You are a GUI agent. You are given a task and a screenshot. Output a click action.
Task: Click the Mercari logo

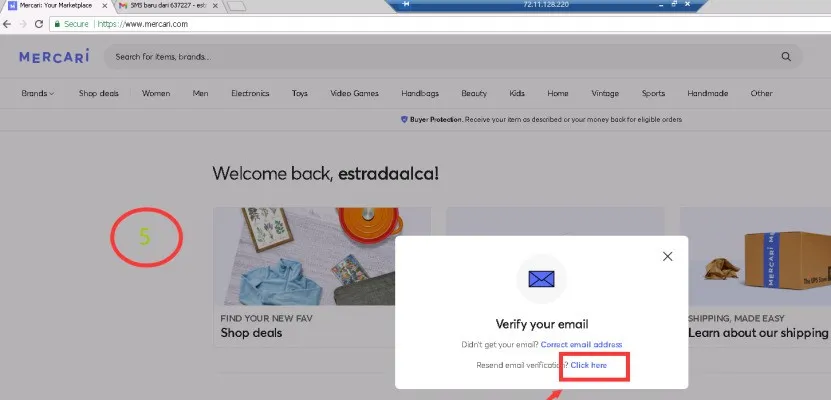click(x=54, y=56)
